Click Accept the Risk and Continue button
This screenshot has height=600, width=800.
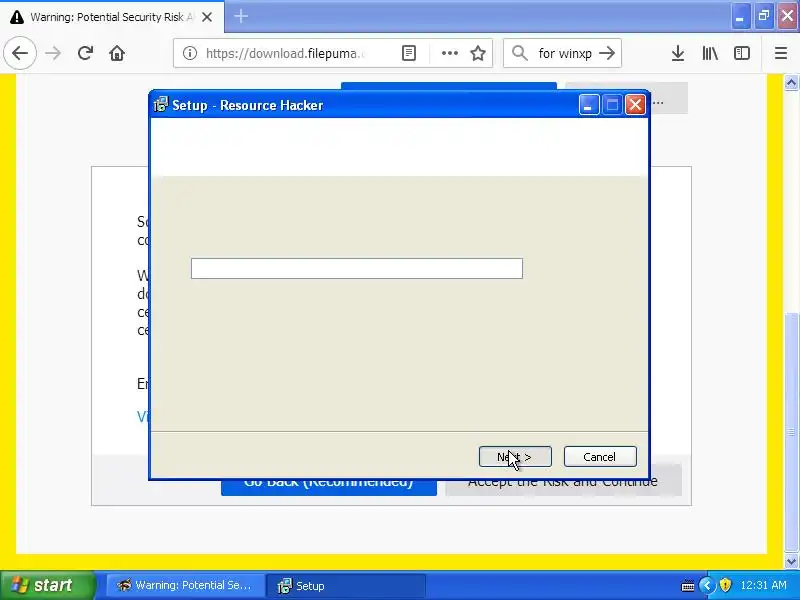(563, 487)
